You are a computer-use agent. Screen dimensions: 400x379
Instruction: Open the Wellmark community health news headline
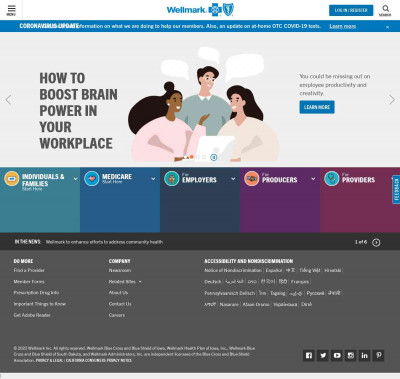[104, 242]
